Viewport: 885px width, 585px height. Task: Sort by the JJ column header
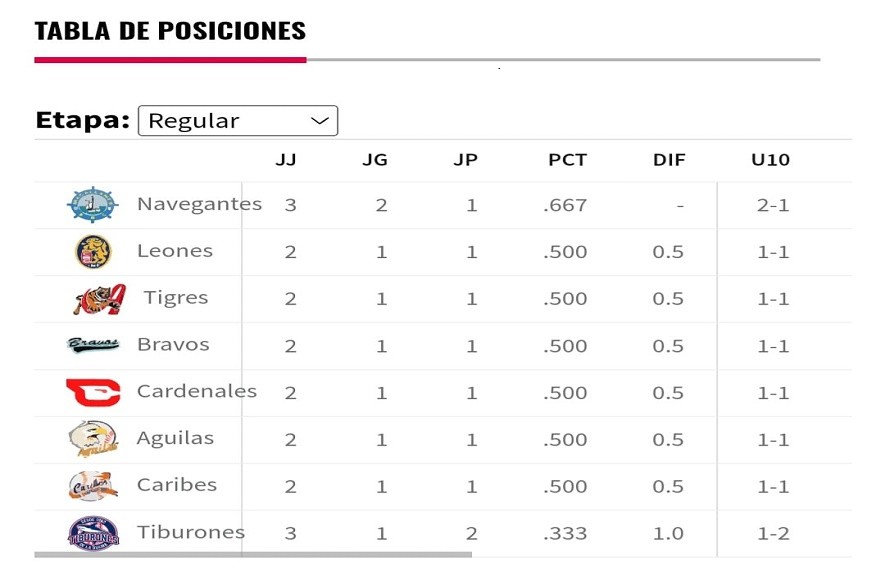(x=283, y=159)
